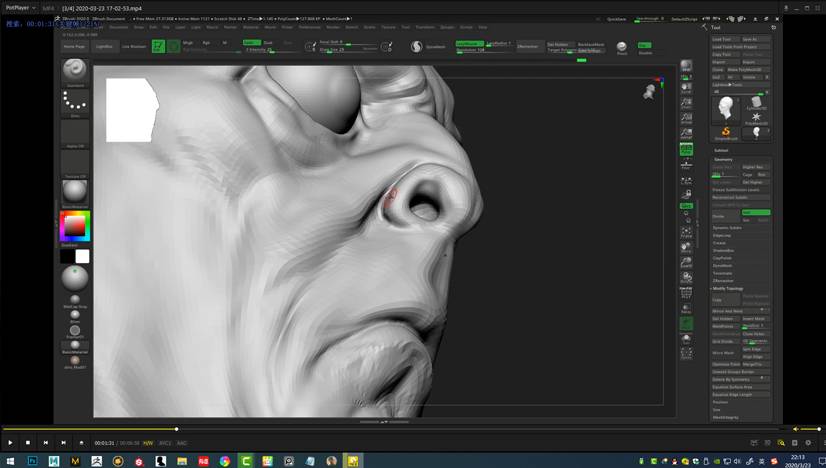826x468 pixels.
Task: Click the Zoom3D icon
Action: 686,262
